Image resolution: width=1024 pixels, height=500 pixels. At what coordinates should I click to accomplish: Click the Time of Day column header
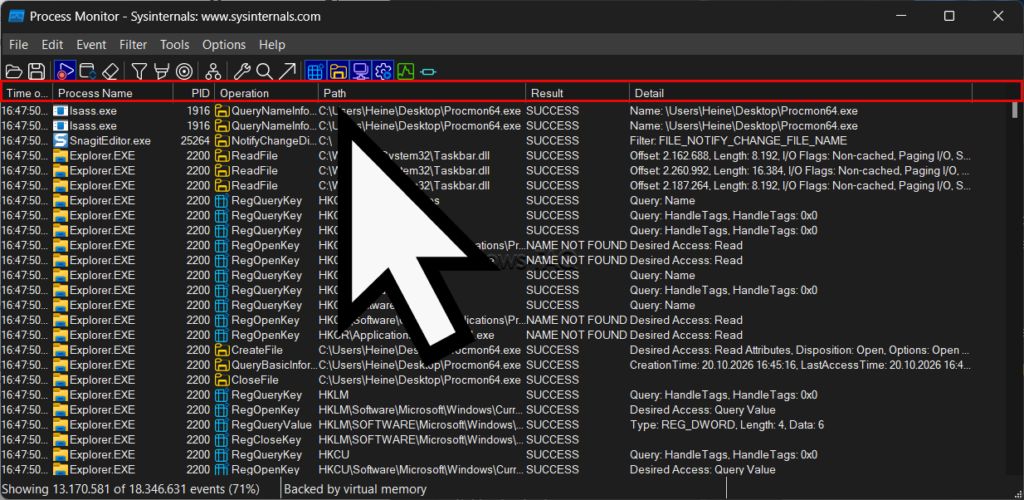pyautogui.click(x=27, y=93)
